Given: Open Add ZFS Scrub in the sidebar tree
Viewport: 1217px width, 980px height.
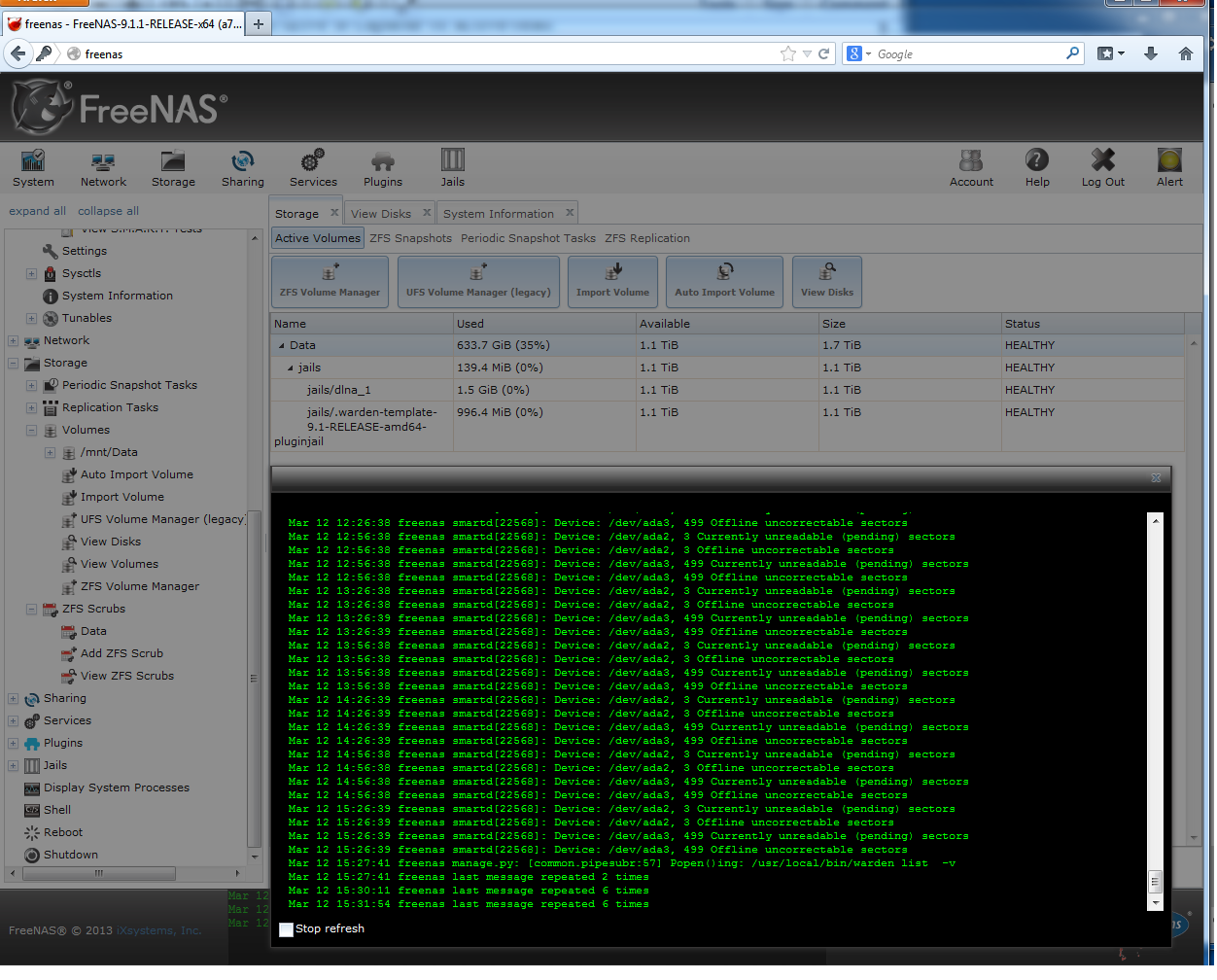Looking at the screenshot, I should (x=122, y=653).
